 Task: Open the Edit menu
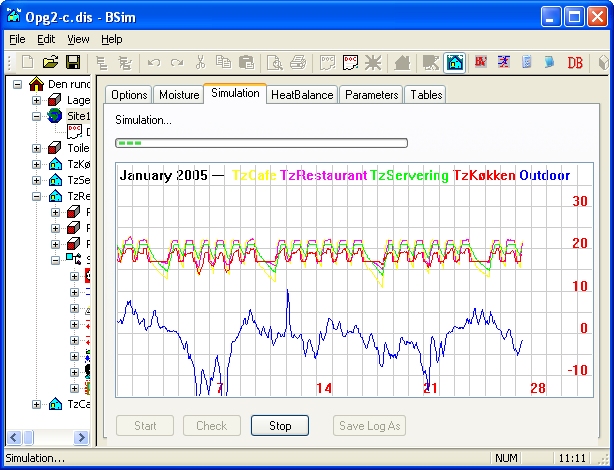[x=46, y=39]
